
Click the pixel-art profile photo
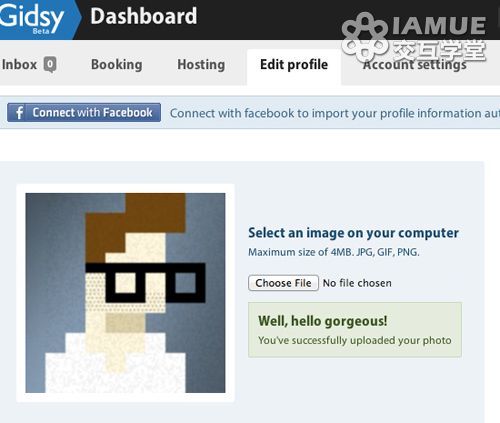(125, 293)
